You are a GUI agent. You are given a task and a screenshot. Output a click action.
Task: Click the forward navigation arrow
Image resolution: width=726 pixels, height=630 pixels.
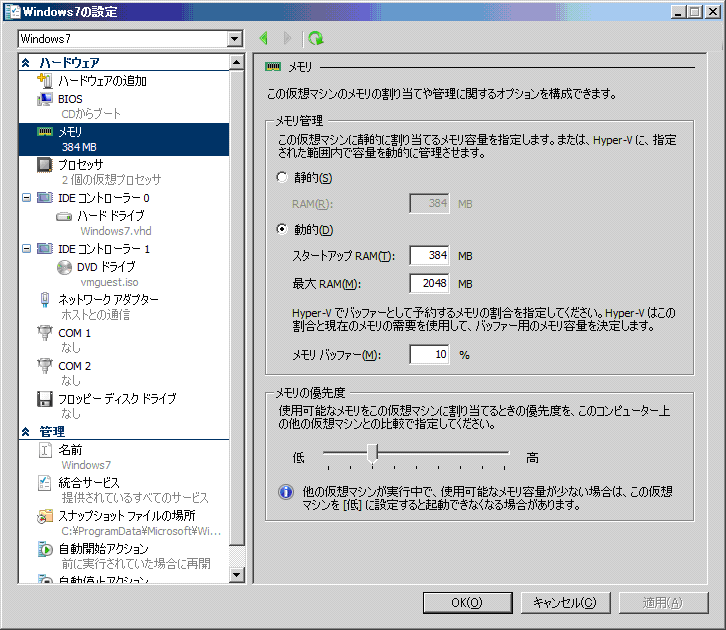(287, 38)
